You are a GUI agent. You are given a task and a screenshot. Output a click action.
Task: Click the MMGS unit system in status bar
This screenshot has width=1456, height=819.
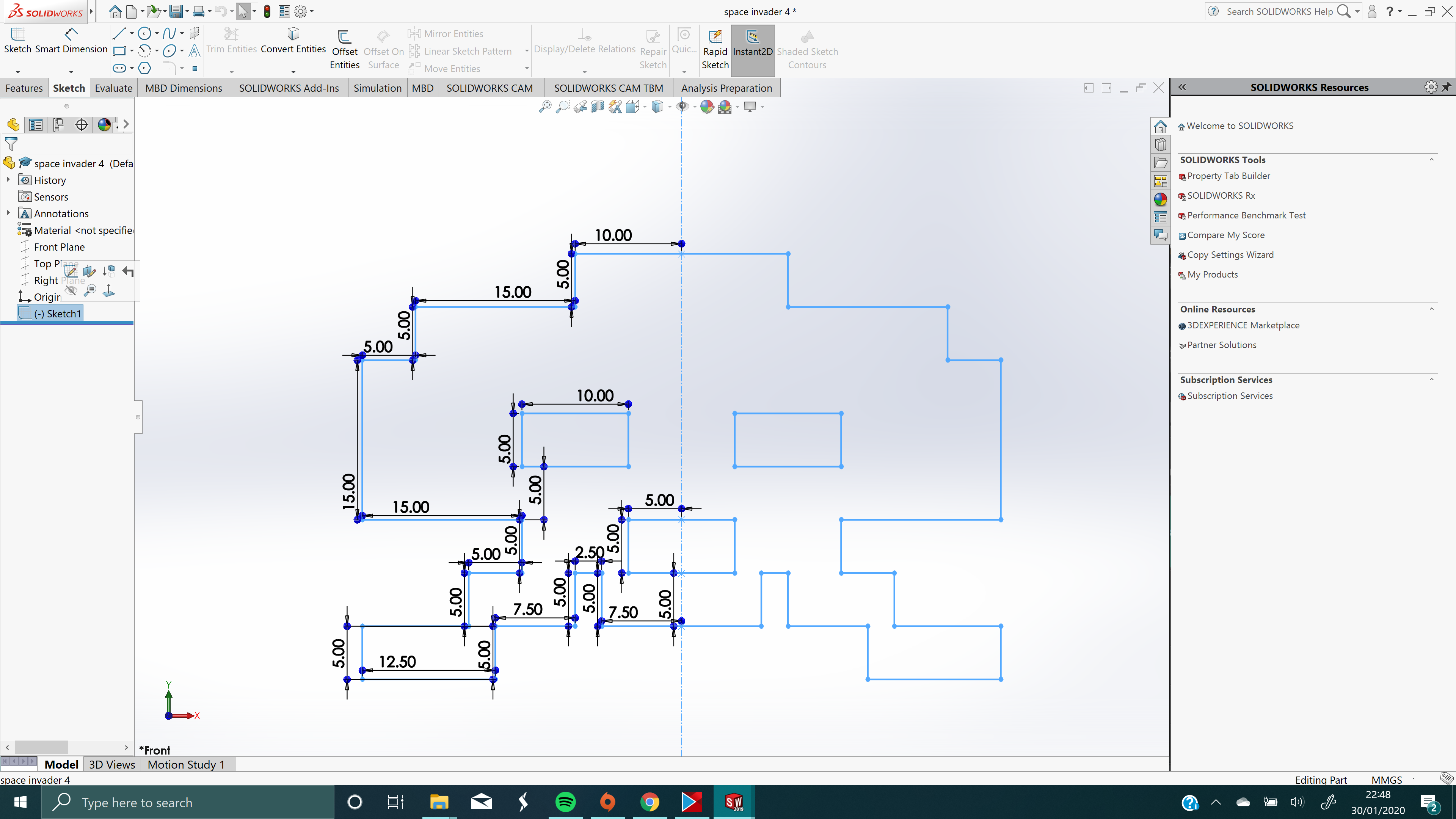point(1387,780)
